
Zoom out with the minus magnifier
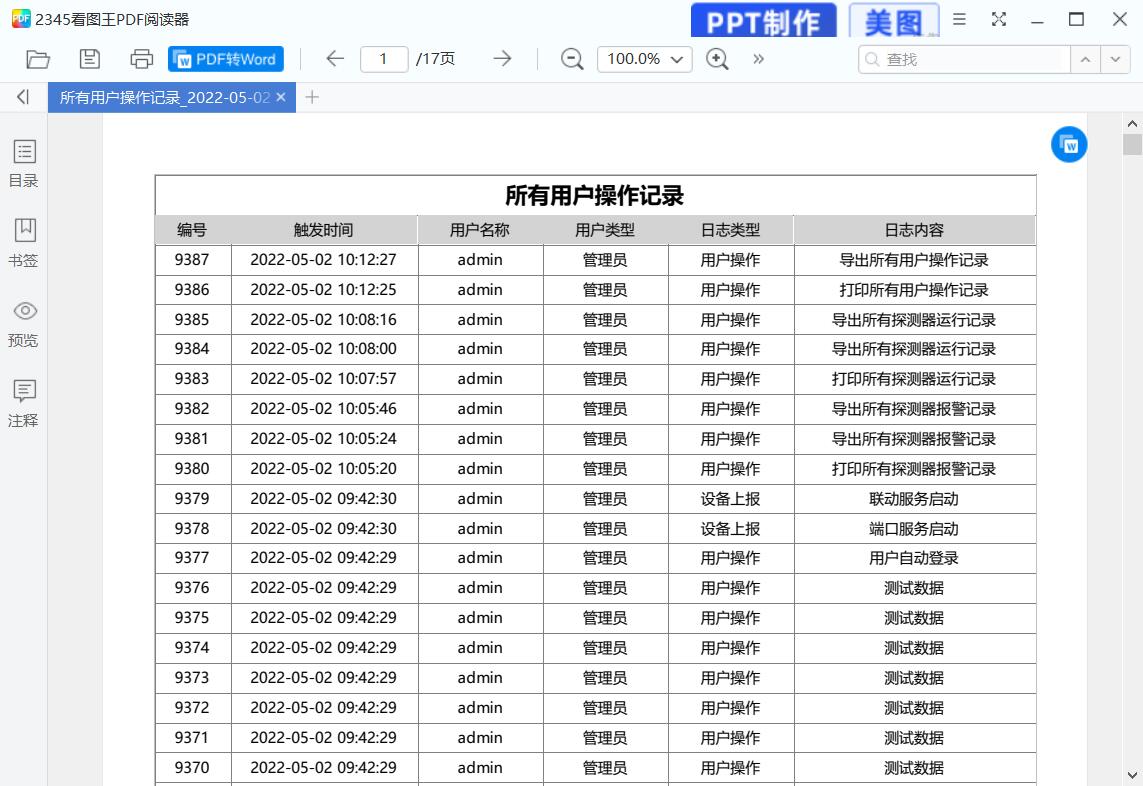point(572,59)
